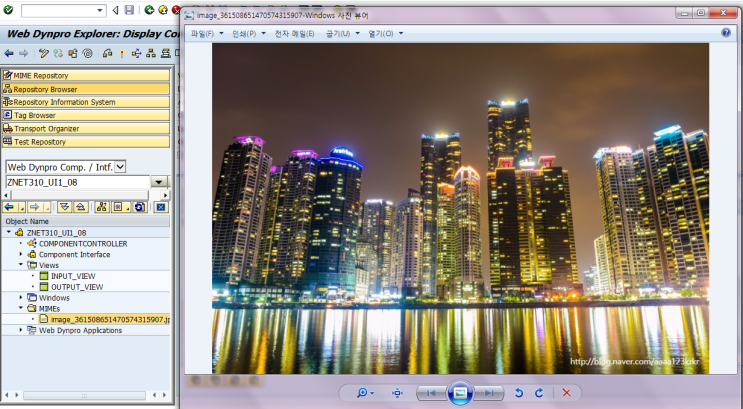The width and height of the screenshot is (743, 409).
Task: Rotate the photo clockwise
Action: point(539,393)
